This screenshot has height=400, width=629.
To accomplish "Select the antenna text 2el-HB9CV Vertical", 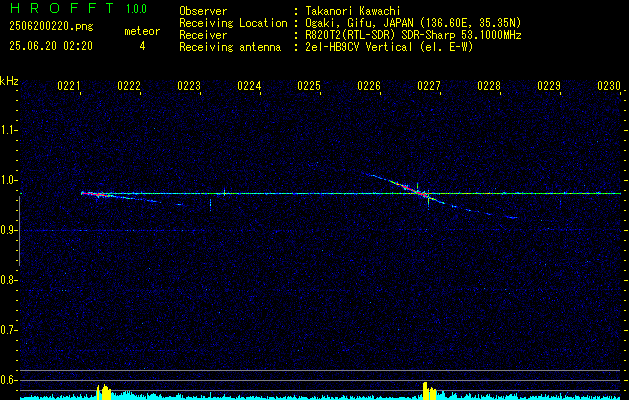I will pyautogui.click(x=358, y=47).
